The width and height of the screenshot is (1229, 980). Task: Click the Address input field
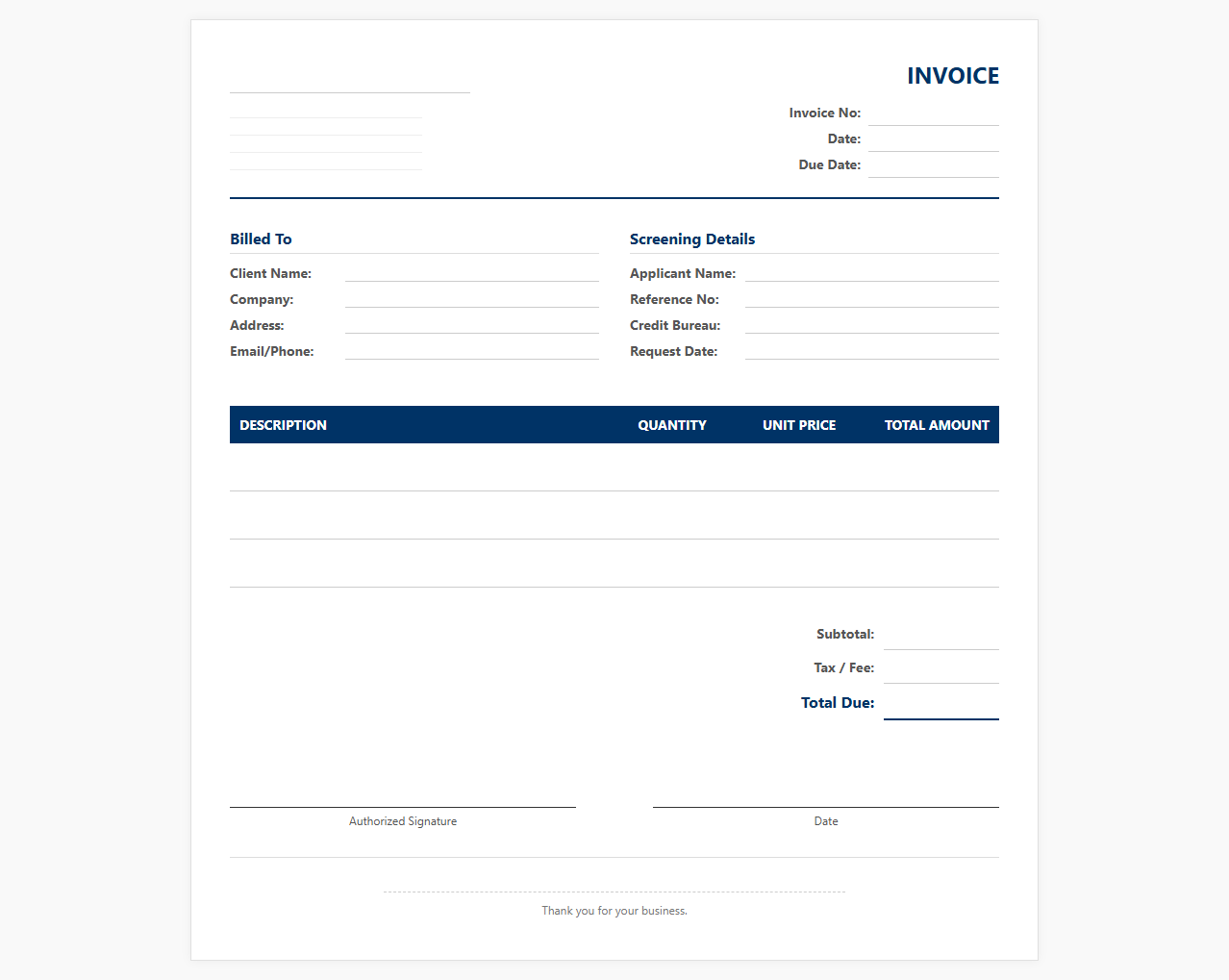(472, 325)
